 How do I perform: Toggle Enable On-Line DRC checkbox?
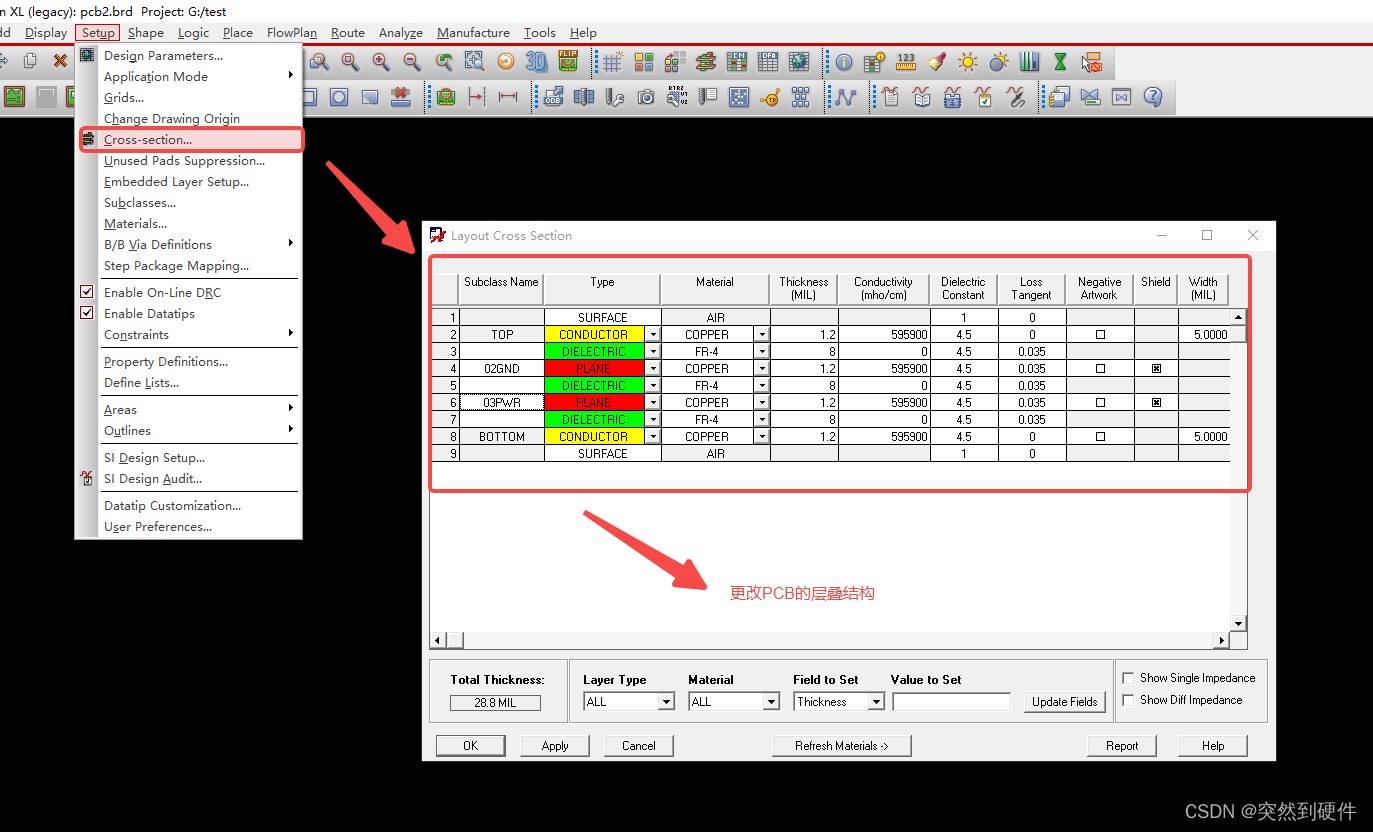87,292
